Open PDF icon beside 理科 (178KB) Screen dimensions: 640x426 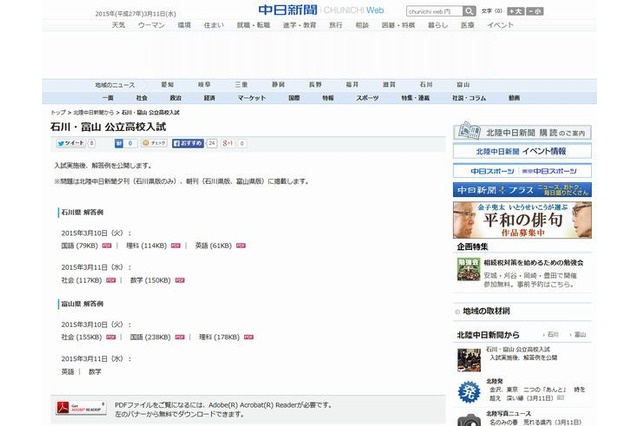pos(249,337)
